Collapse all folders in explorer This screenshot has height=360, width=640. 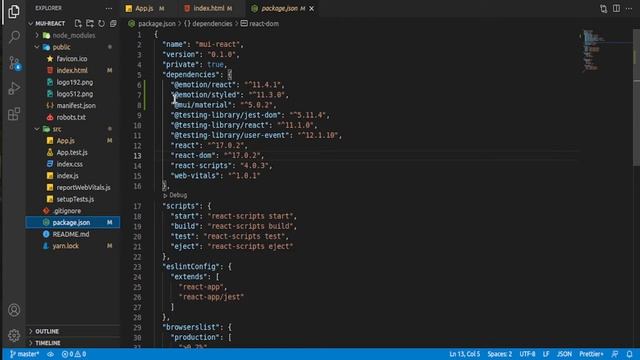tap(113, 24)
